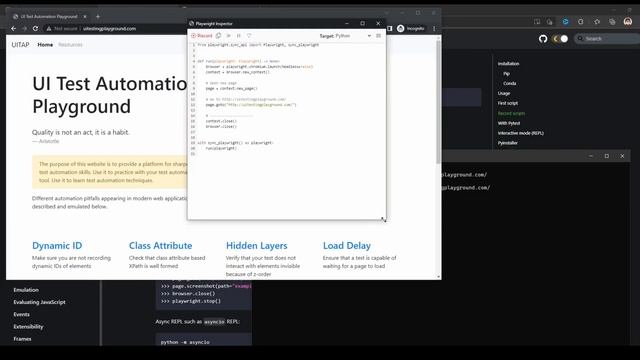Open the Class Attribute link

coord(160,246)
